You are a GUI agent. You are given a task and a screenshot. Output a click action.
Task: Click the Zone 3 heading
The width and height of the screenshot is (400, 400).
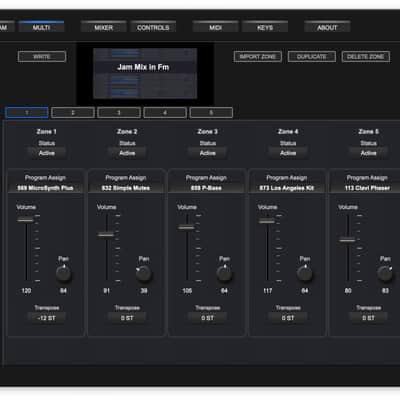pyautogui.click(x=208, y=132)
